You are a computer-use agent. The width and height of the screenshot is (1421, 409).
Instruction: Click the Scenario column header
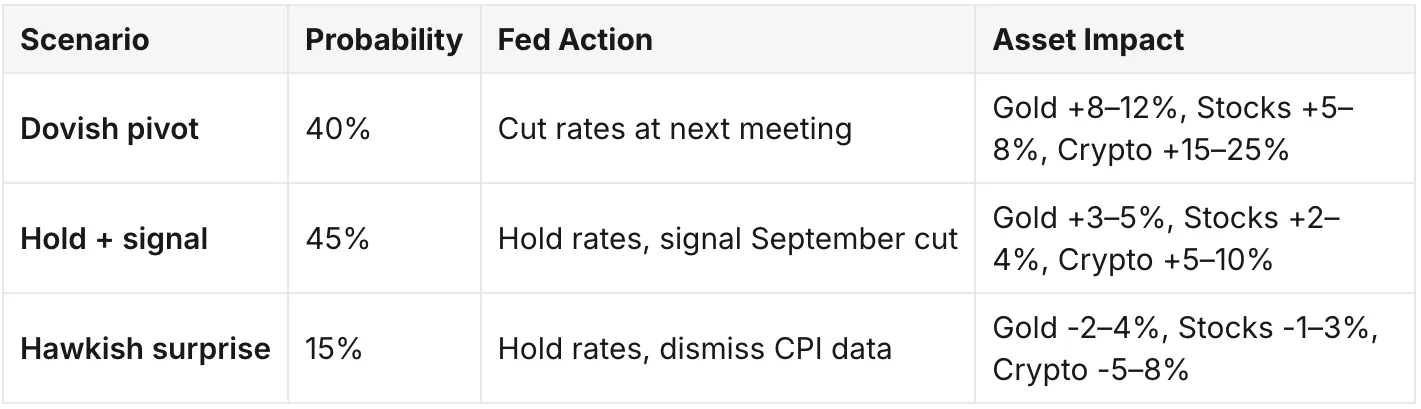point(145,40)
